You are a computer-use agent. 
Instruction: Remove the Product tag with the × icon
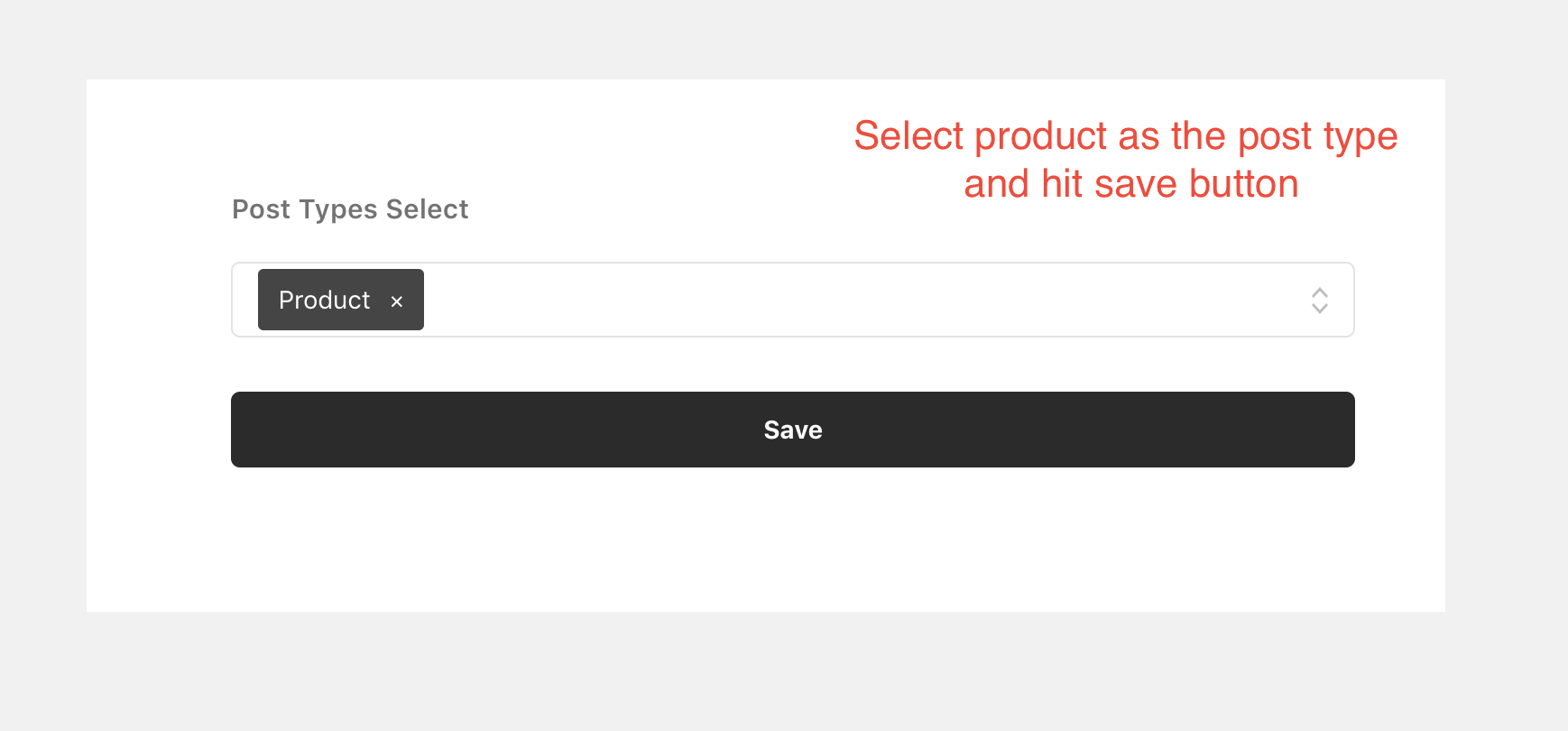click(x=396, y=301)
